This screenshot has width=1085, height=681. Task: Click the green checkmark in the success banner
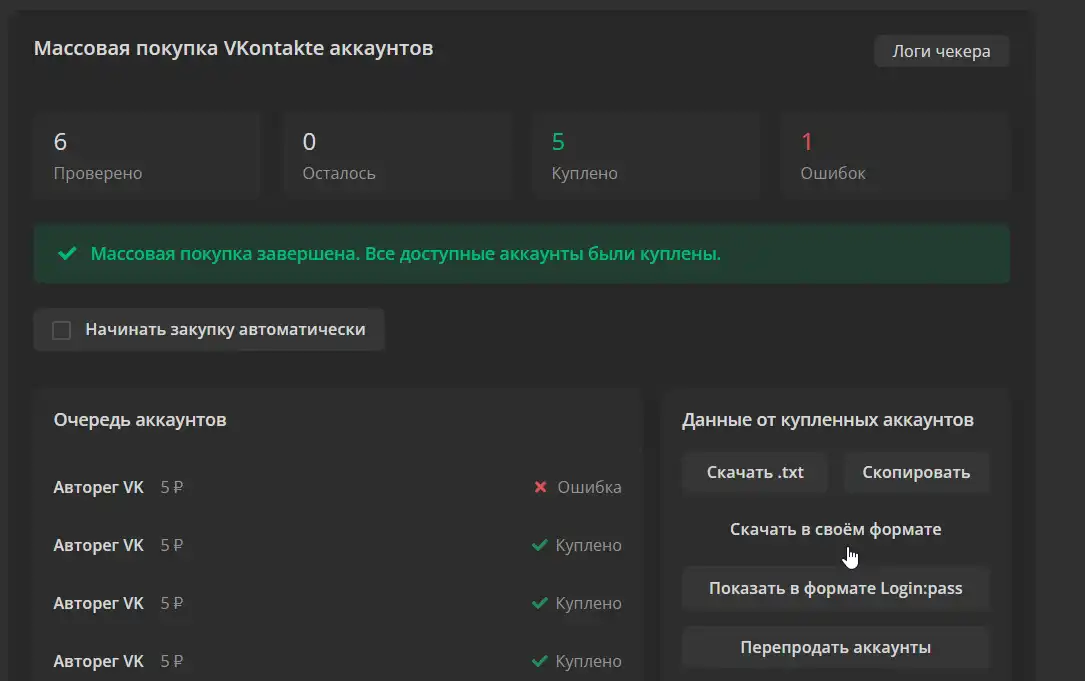point(67,254)
